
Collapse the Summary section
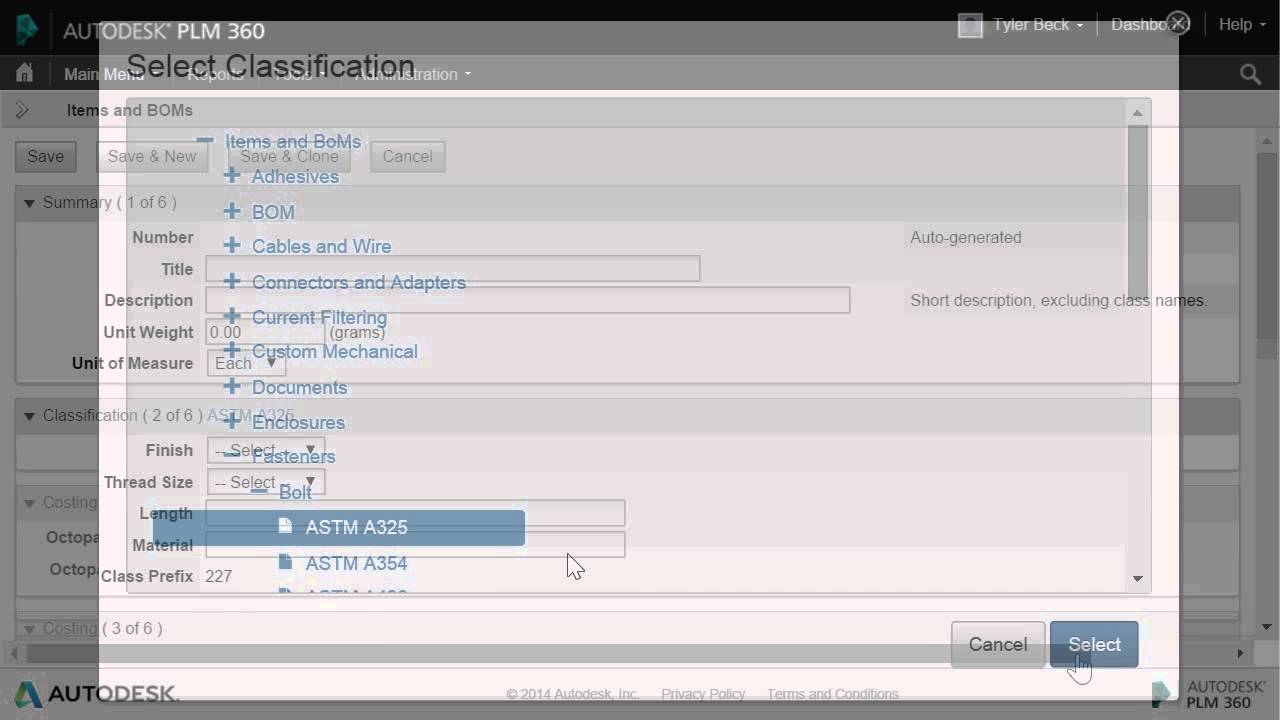click(29, 203)
